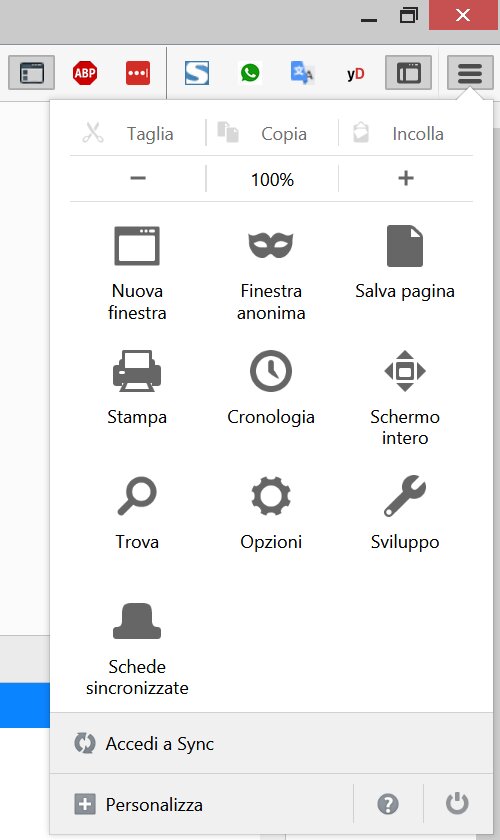
Task: Toggle Schermo intero full screen
Action: coord(405,398)
